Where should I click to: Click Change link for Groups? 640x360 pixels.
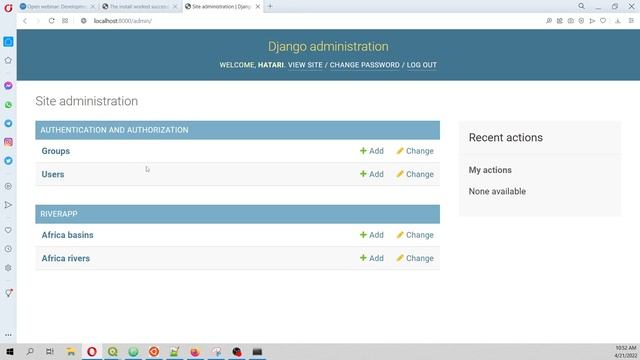(415, 151)
